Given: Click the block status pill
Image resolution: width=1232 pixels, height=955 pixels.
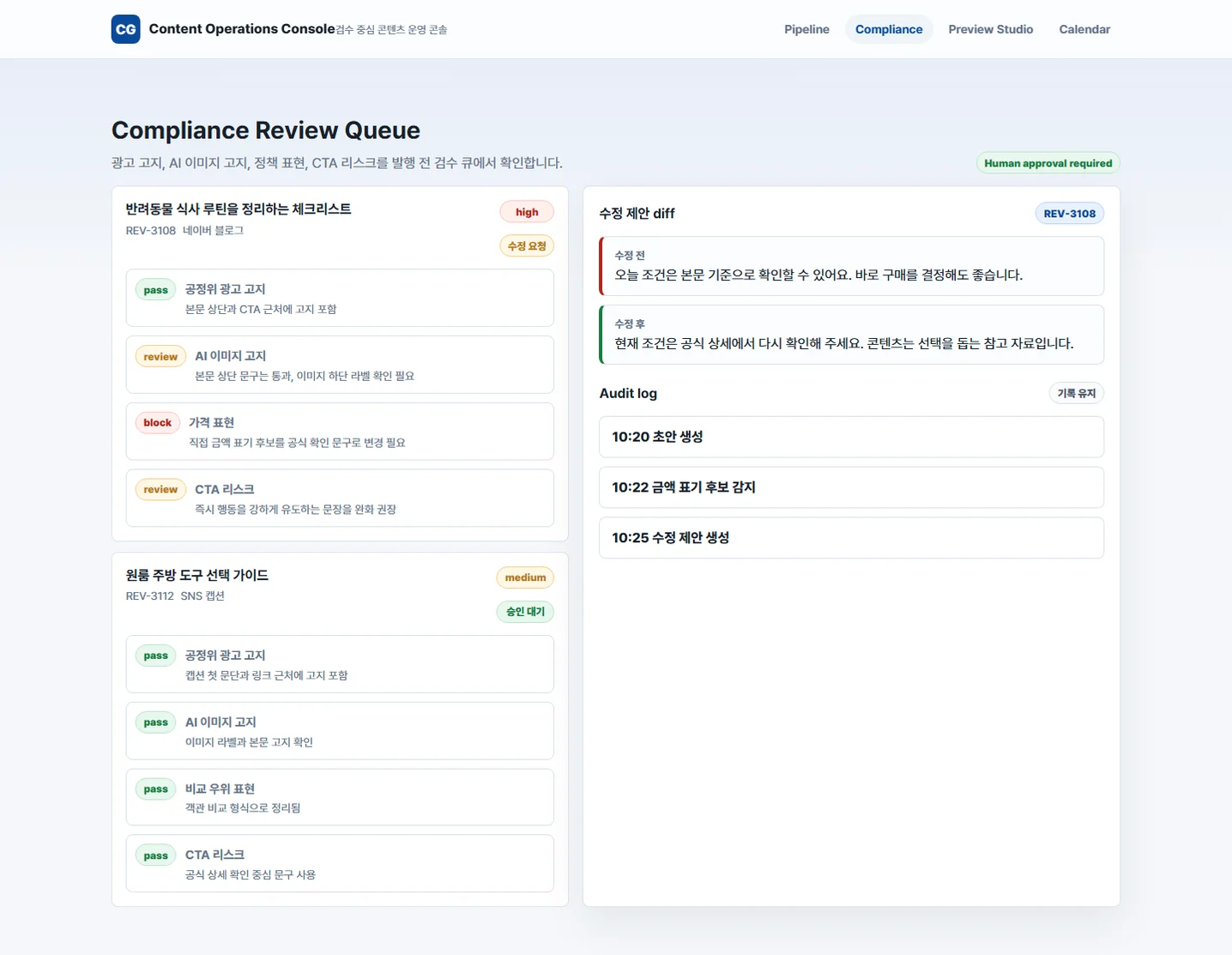Looking at the screenshot, I should pyautogui.click(x=157, y=423).
